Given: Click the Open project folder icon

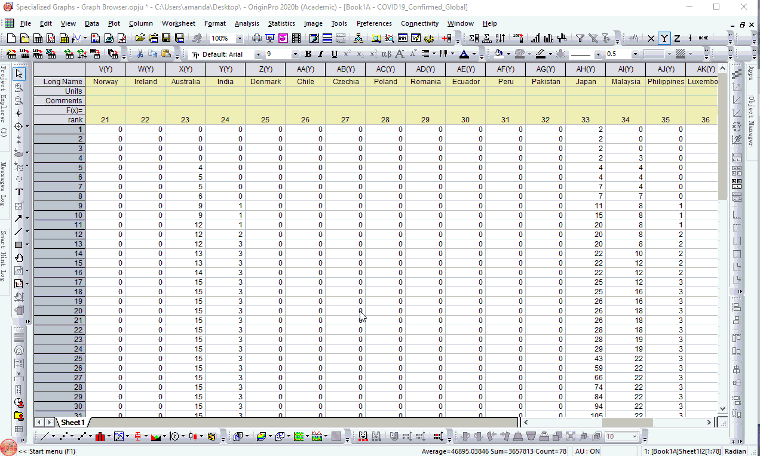Looking at the screenshot, I should pos(140,38).
